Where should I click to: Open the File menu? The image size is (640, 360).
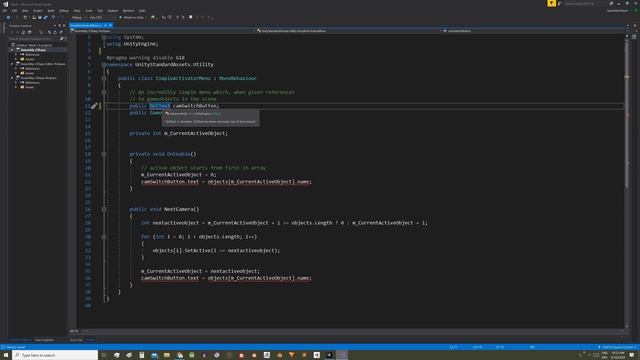[4, 11]
